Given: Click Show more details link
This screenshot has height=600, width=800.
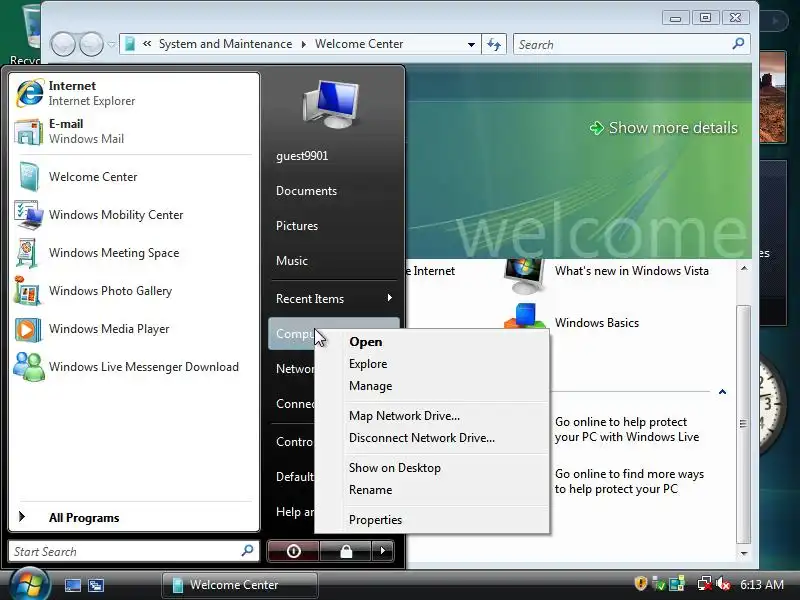Looking at the screenshot, I should pyautogui.click(x=664, y=128).
